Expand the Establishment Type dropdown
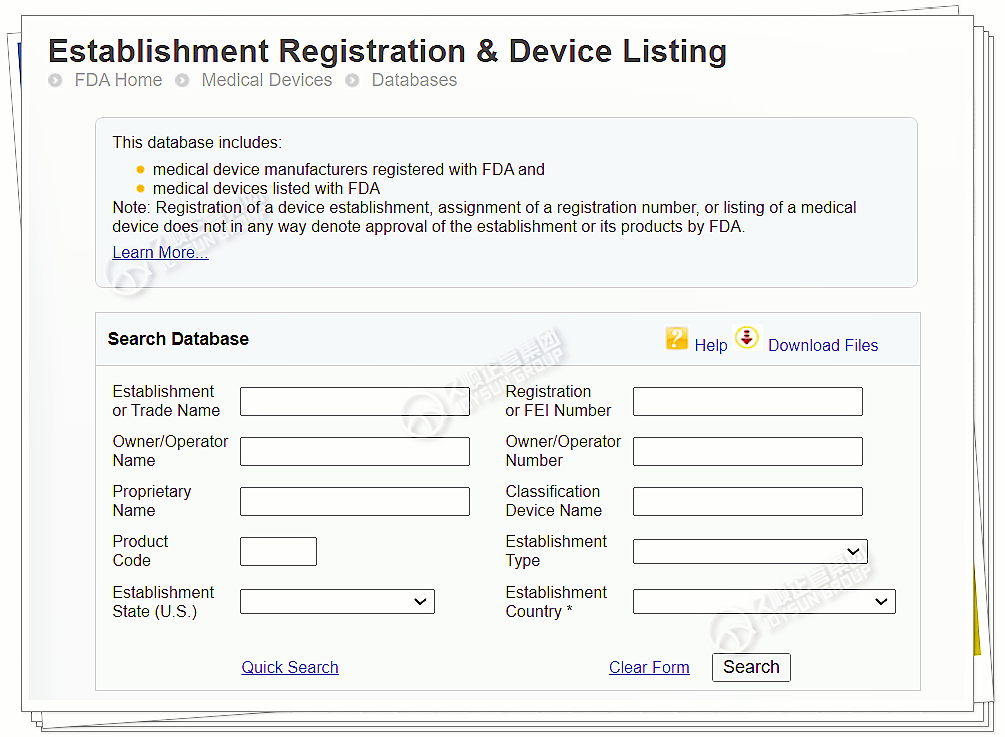Viewport: 1005px width, 737px height. [750, 551]
